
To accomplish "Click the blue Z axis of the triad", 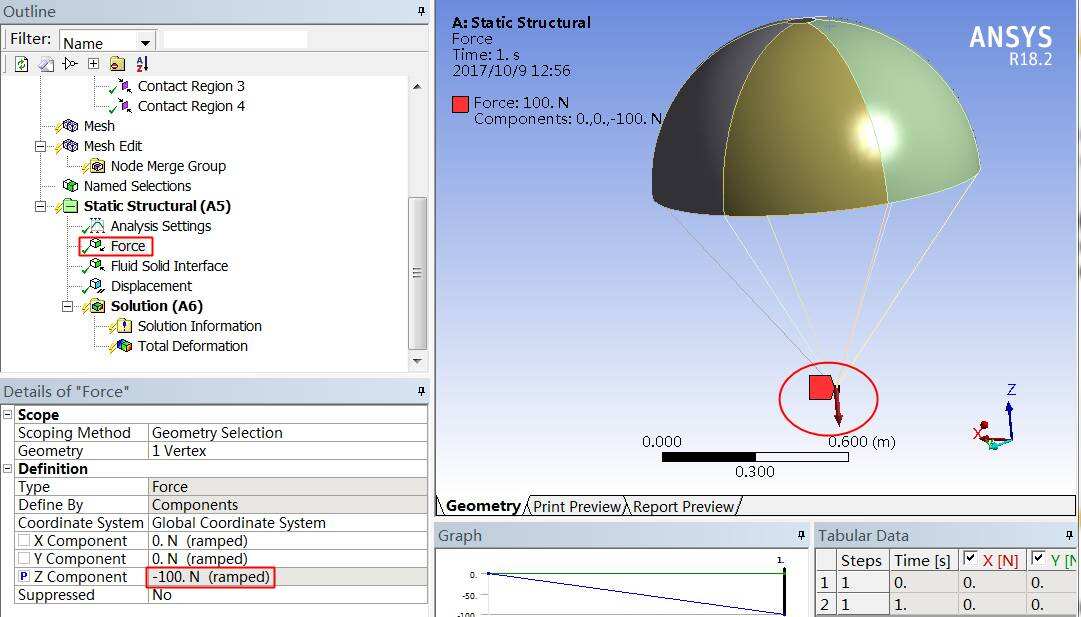I will tap(1009, 417).
